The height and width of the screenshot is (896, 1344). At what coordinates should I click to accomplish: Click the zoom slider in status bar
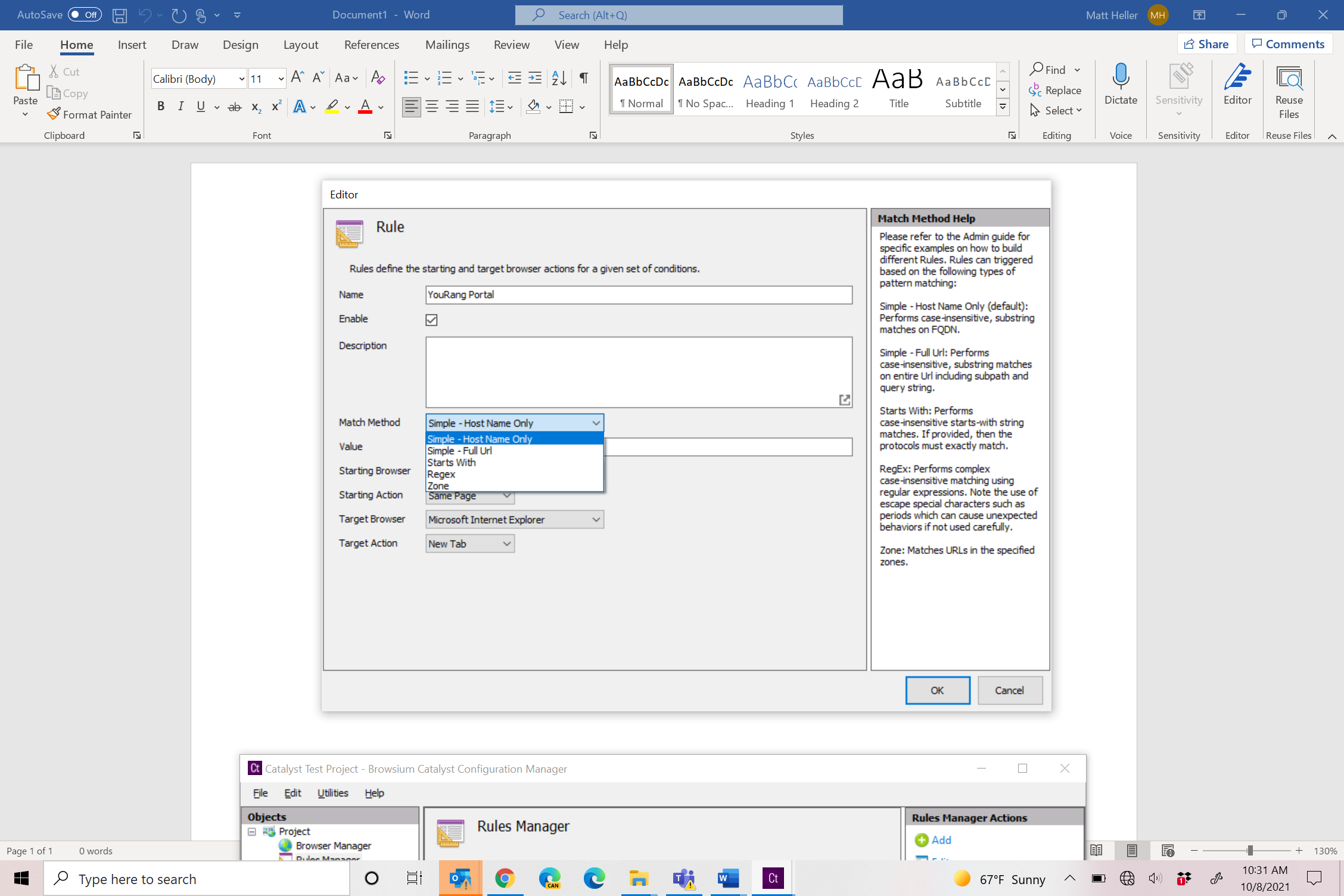(1250, 851)
